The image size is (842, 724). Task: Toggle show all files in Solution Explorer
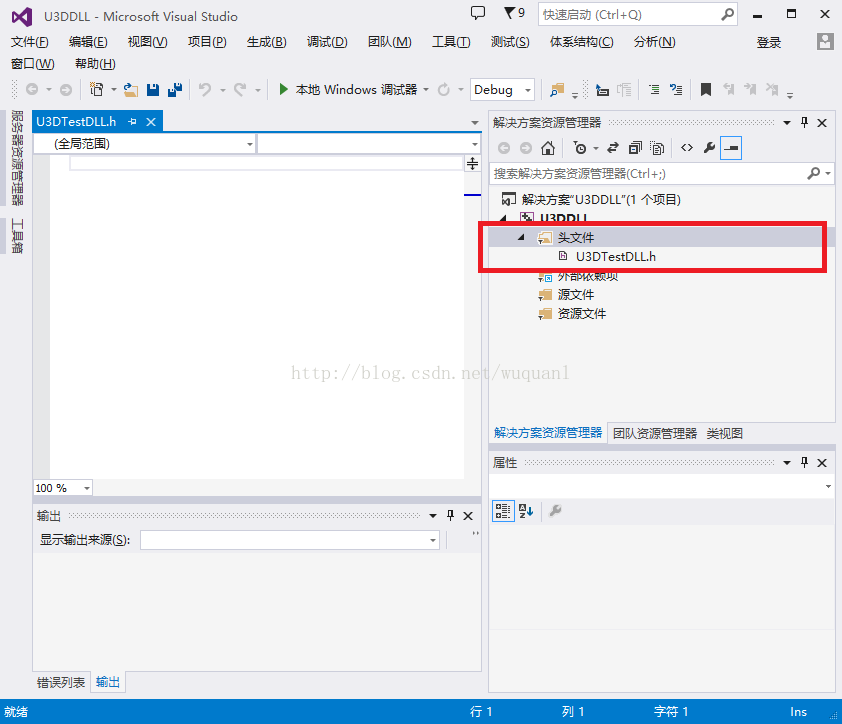pos(657,148)
